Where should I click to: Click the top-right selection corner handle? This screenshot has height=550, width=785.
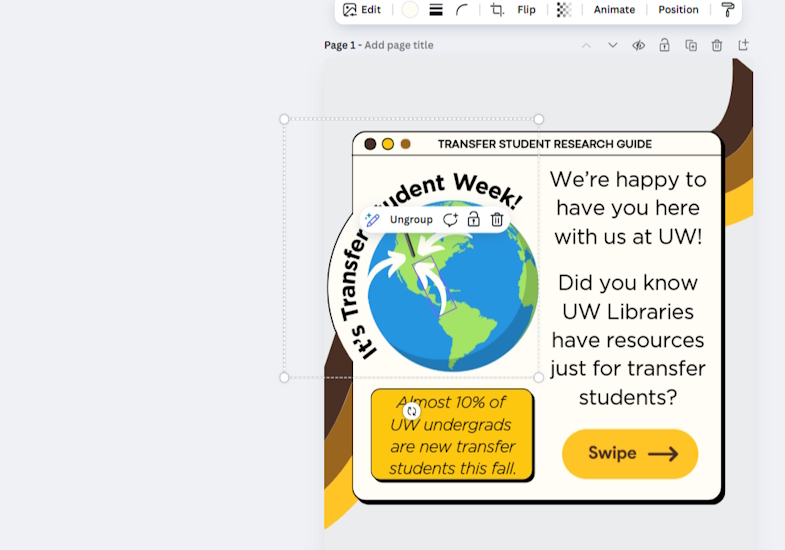[539, 119]
